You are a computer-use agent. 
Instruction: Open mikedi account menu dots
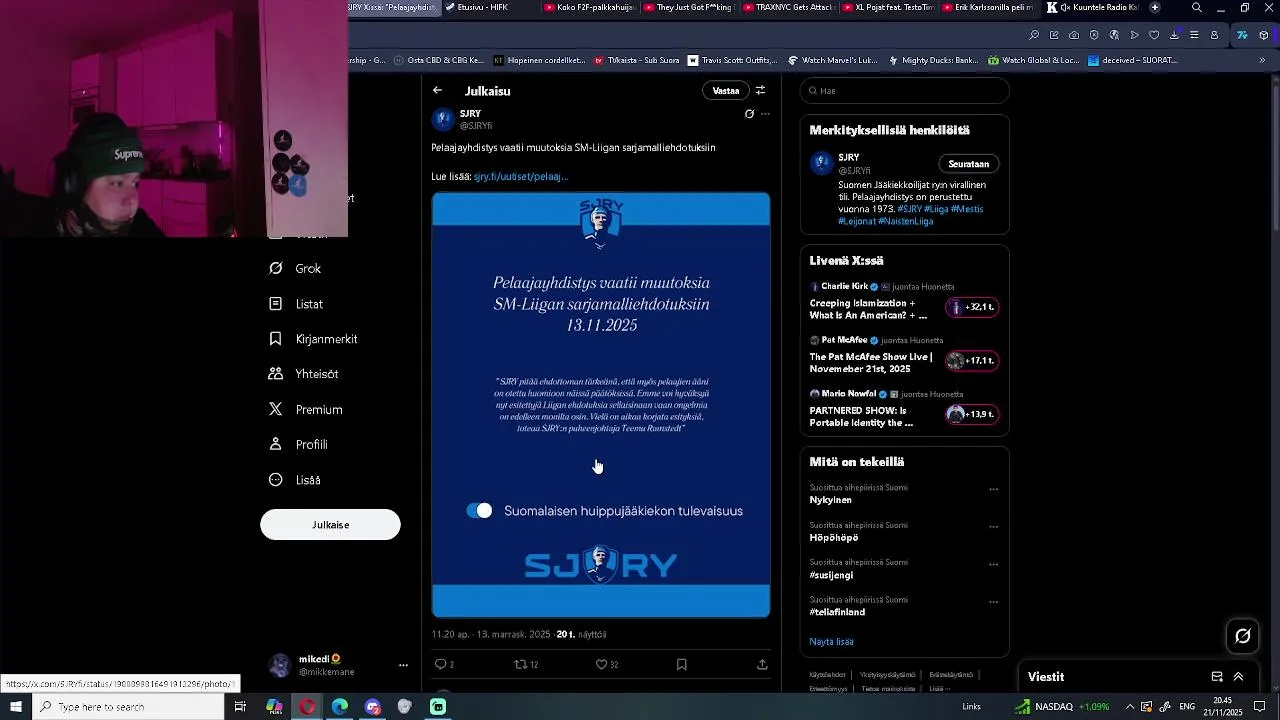(403, 665)
